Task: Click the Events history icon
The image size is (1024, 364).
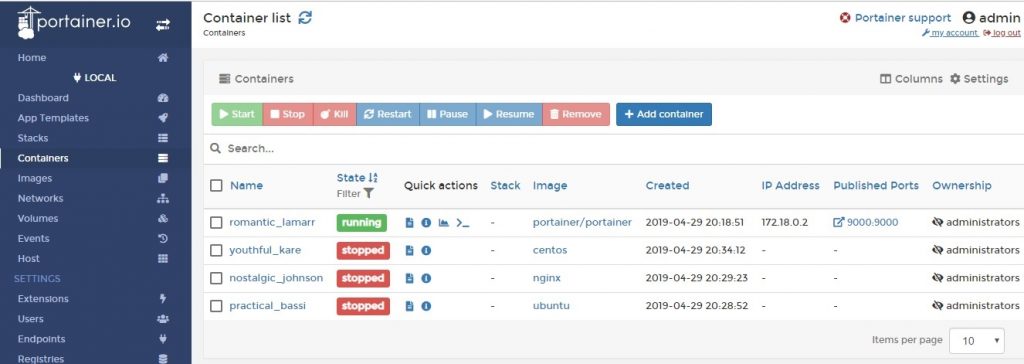Action: click(163, 239)
